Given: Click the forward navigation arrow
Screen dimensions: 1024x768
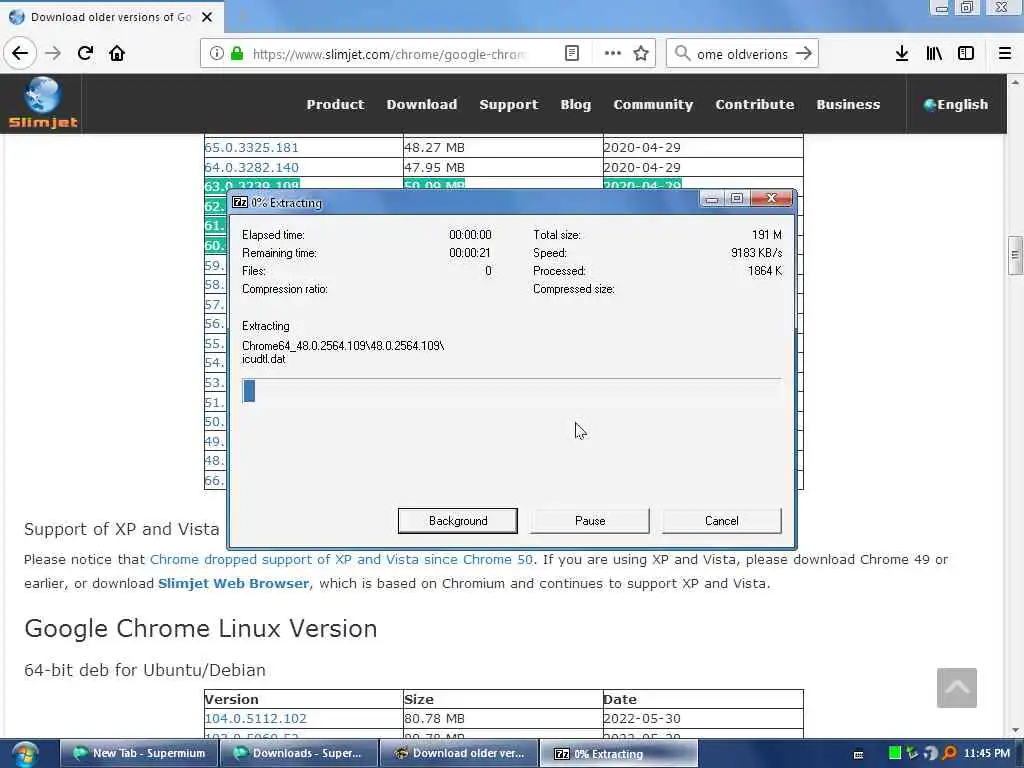Looking at the screenshot, I should point(54,54).
